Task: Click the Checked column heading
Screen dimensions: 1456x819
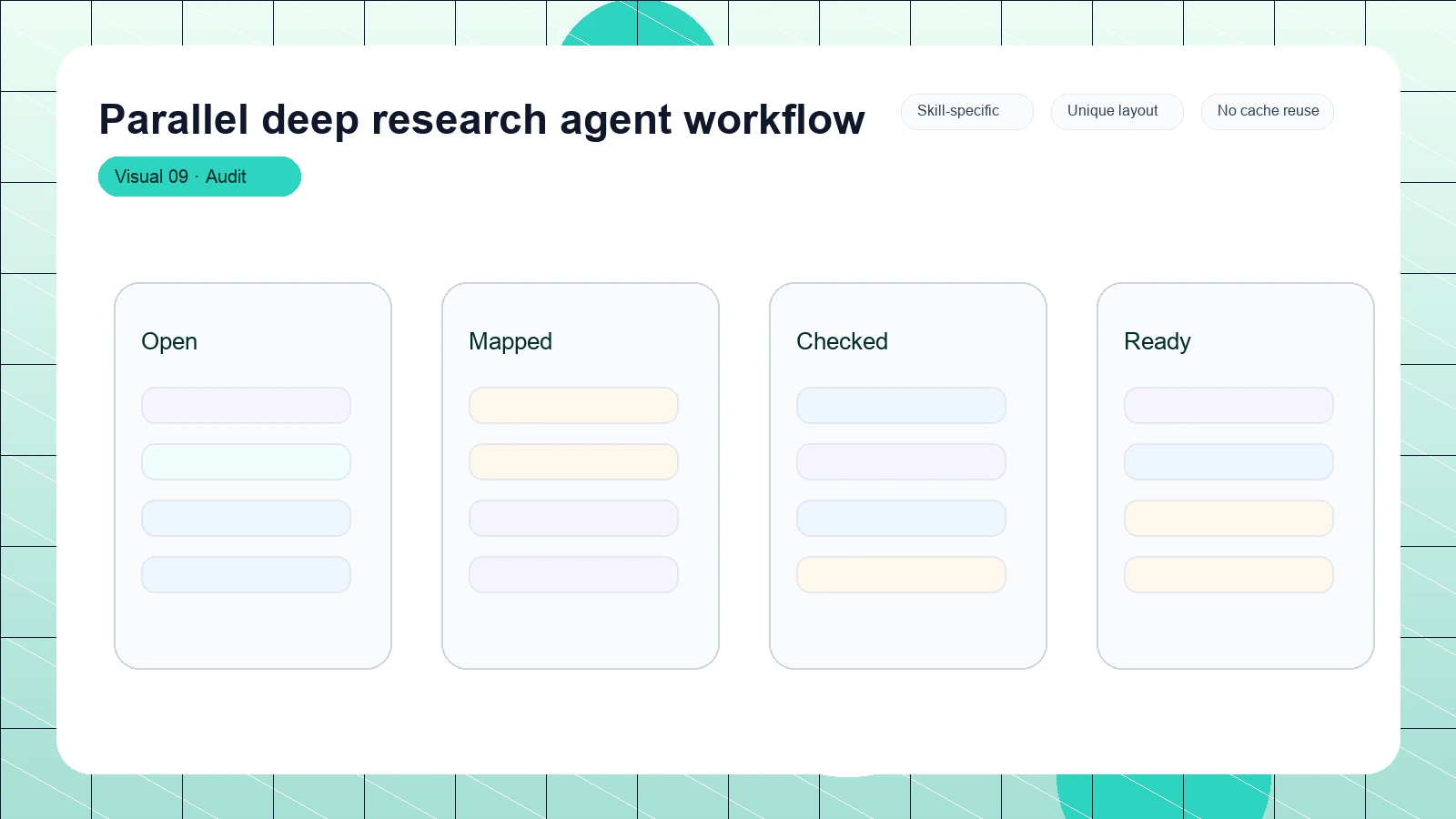Action: [842, 341]
